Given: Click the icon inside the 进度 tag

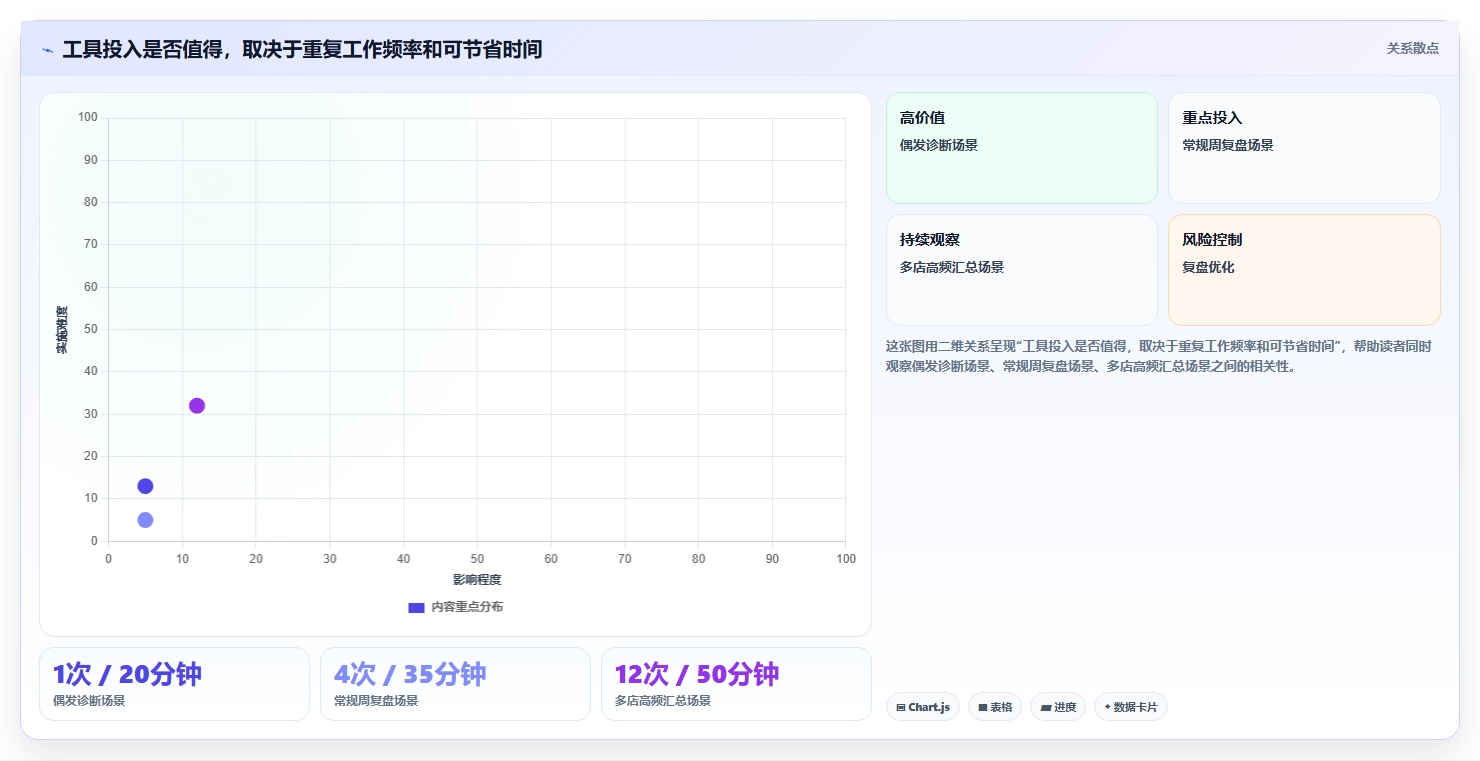Looking at the screenshot, I should pos(1046,708).
